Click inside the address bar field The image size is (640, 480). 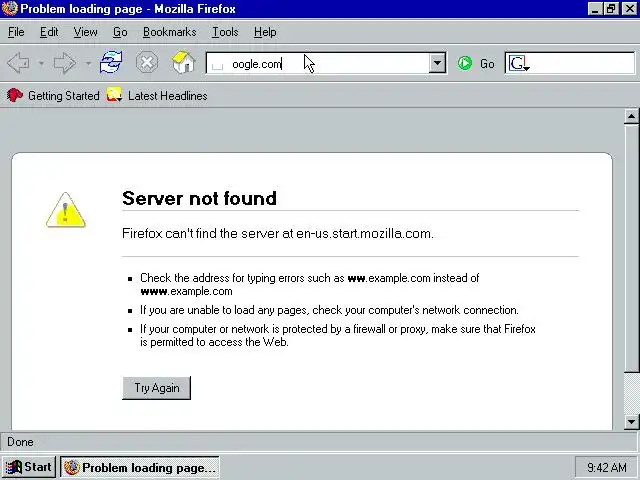tap(327, 64)
